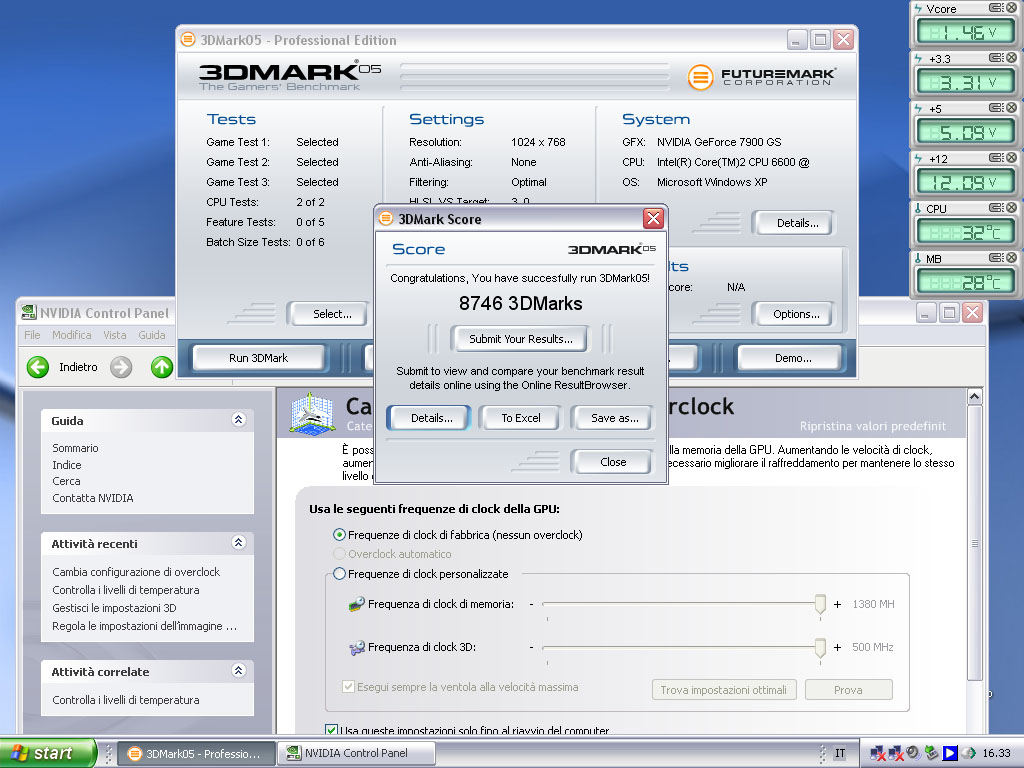The height and width of the screenshot is (768, 1024).
Task: Click the Futuremark orange logo icon
Action: click(x=700, y=77)
